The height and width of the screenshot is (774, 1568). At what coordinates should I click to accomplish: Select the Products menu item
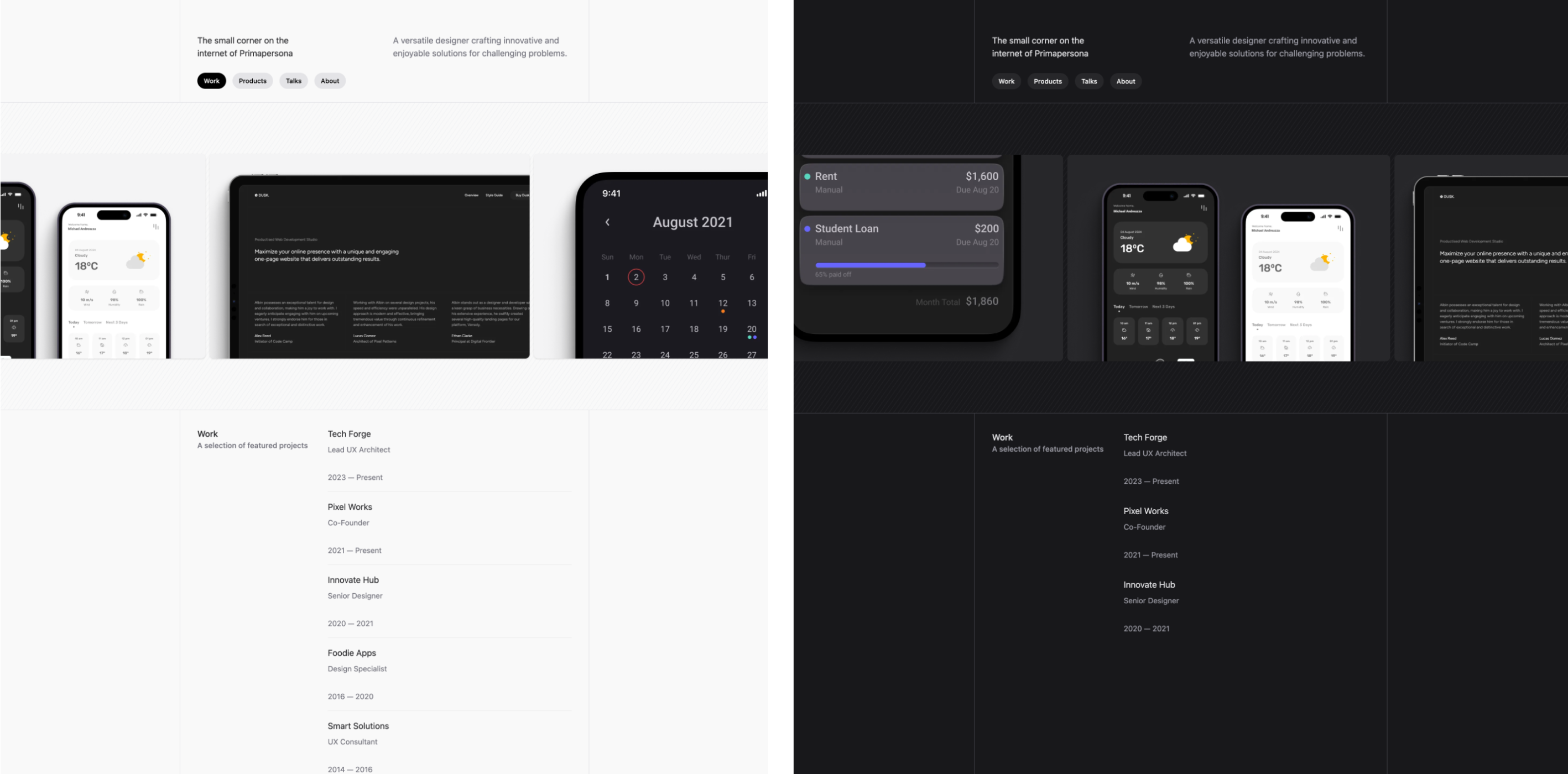252,80
